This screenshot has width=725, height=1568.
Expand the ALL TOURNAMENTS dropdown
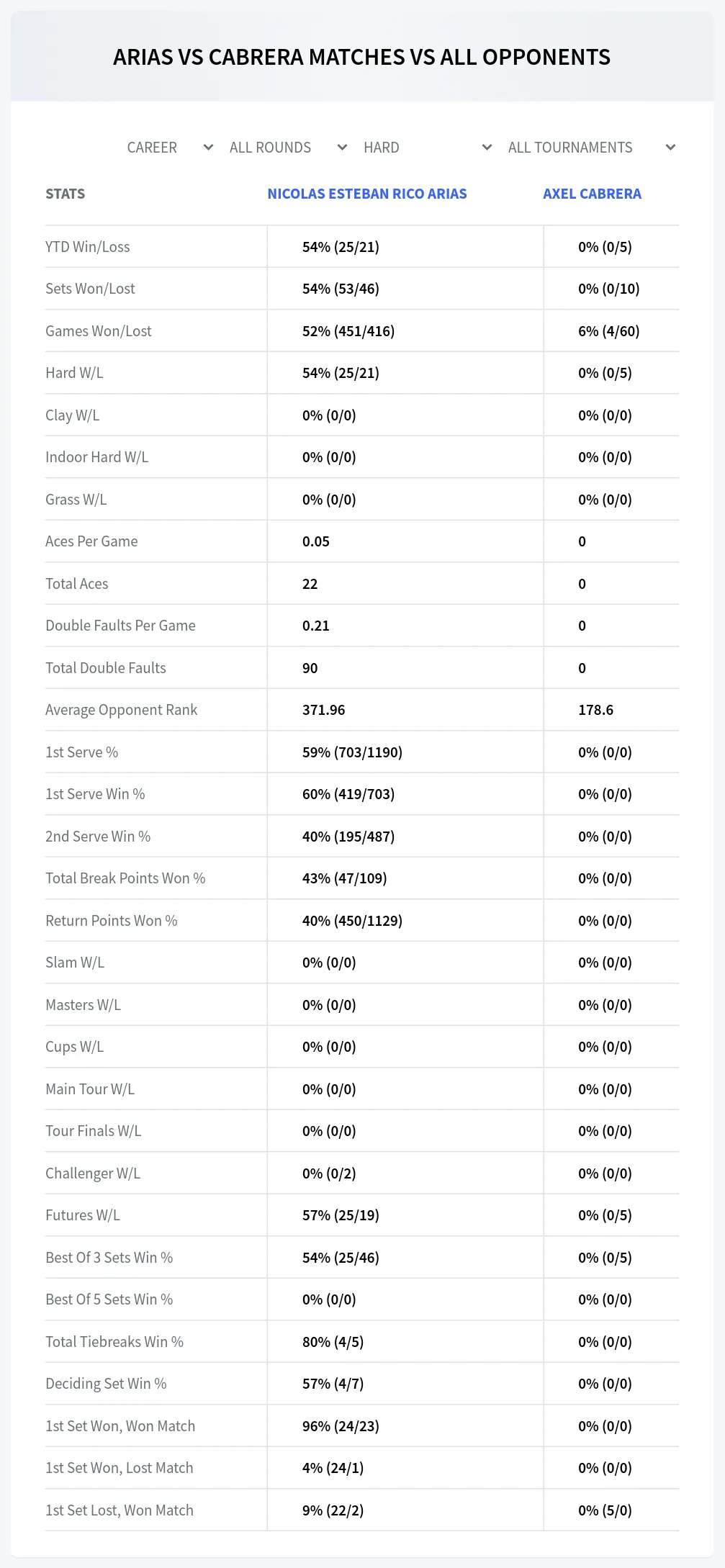click(591, 148)
